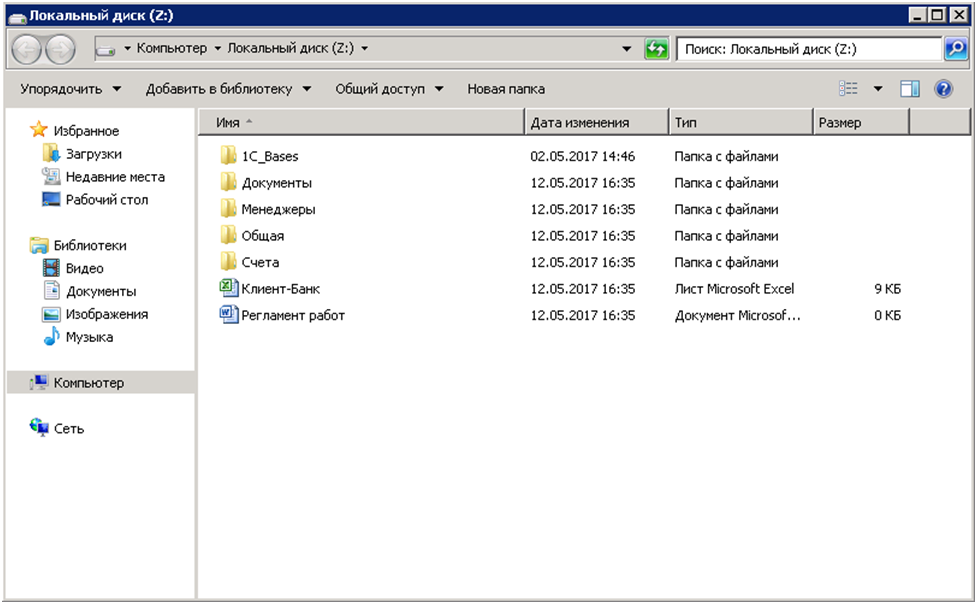Expand the arrow before Компьютер breadcrumb
This screenshot has width=977, height=604.
pyautogui.click(x=127, y=49)
